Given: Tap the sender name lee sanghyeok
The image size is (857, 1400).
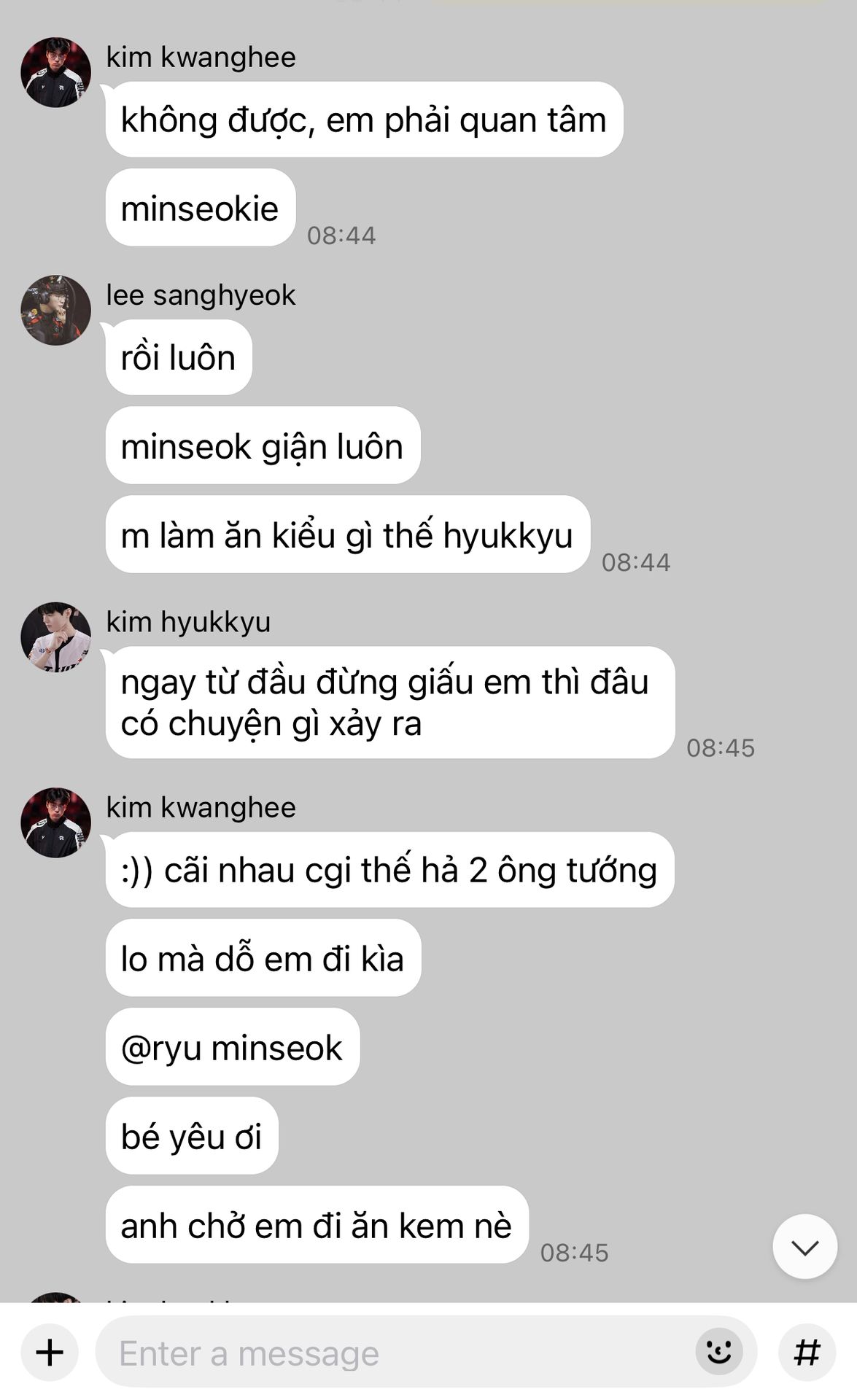Looking at the screenshot, I should pyautogui.click(x=201, y=295).
